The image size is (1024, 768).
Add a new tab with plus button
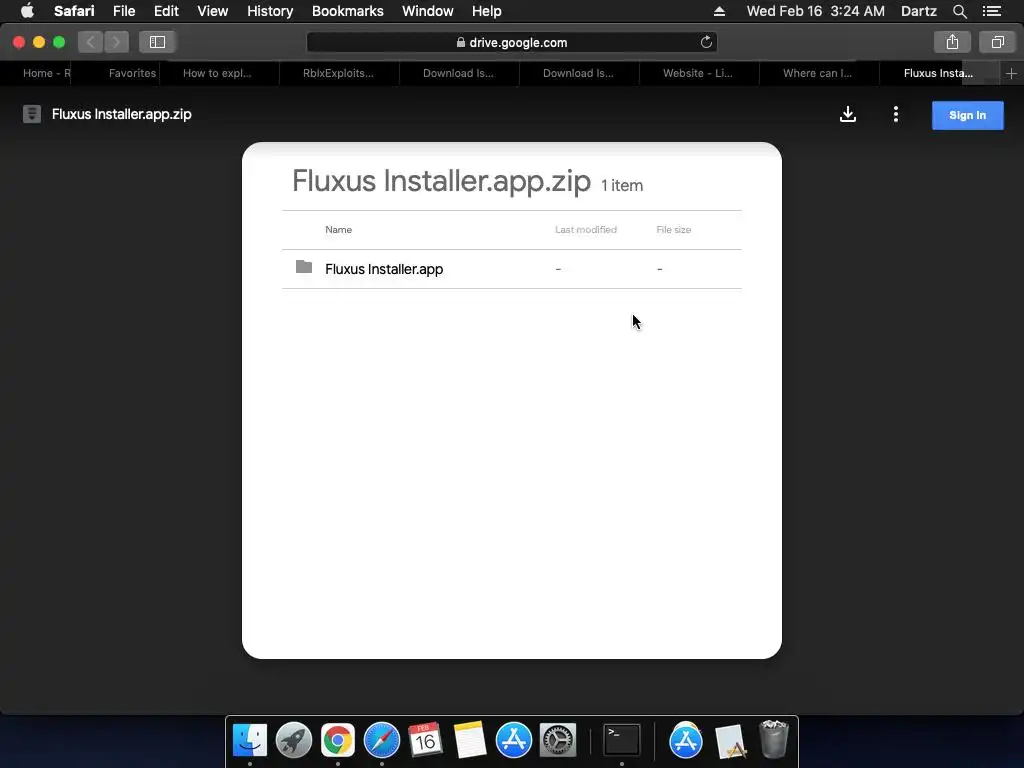click(1011, 73)
